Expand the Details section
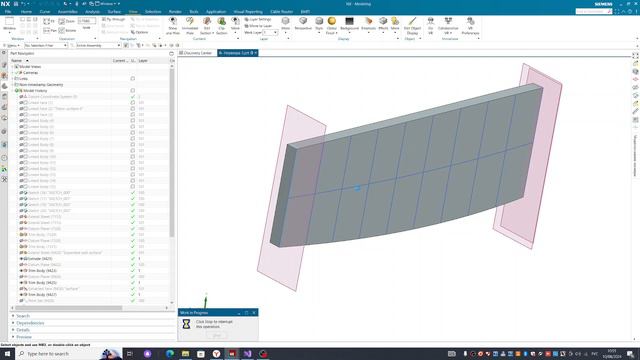The height and width of the screenshot is (360, 640). point(13,330)
